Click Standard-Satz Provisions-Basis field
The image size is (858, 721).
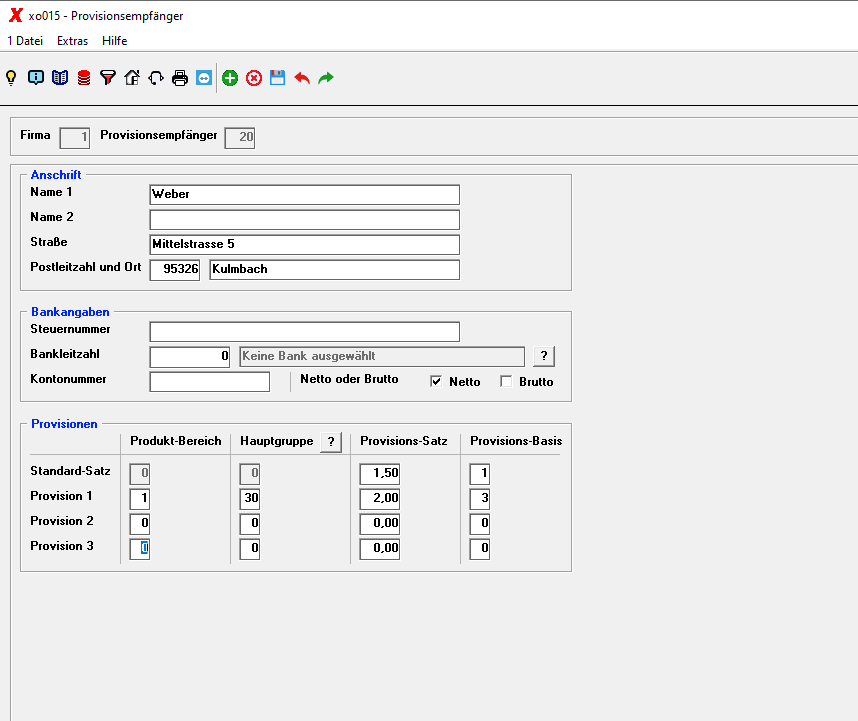[479, 473]
